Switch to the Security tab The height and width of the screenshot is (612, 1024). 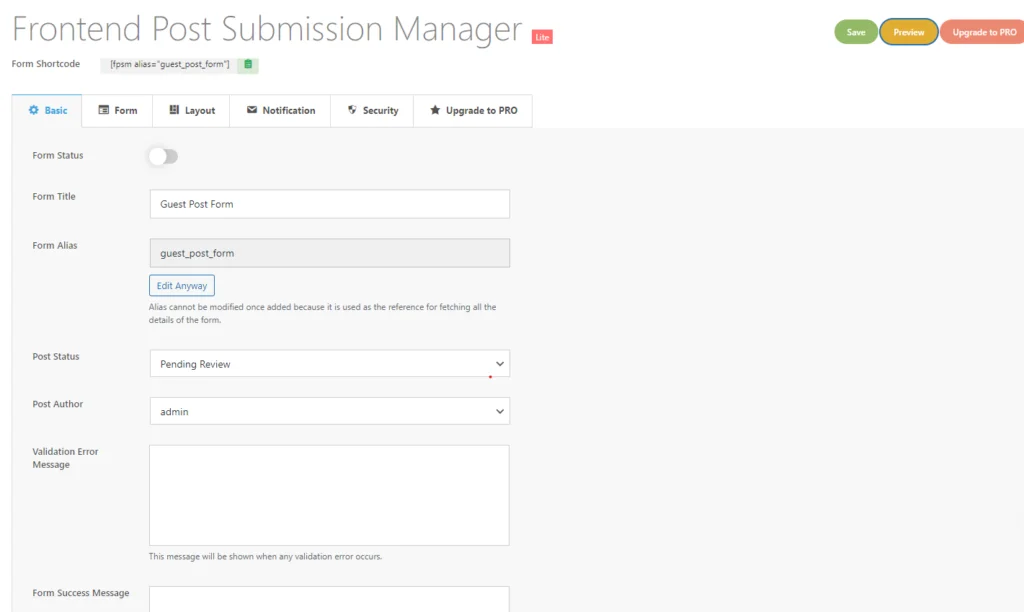372,111
